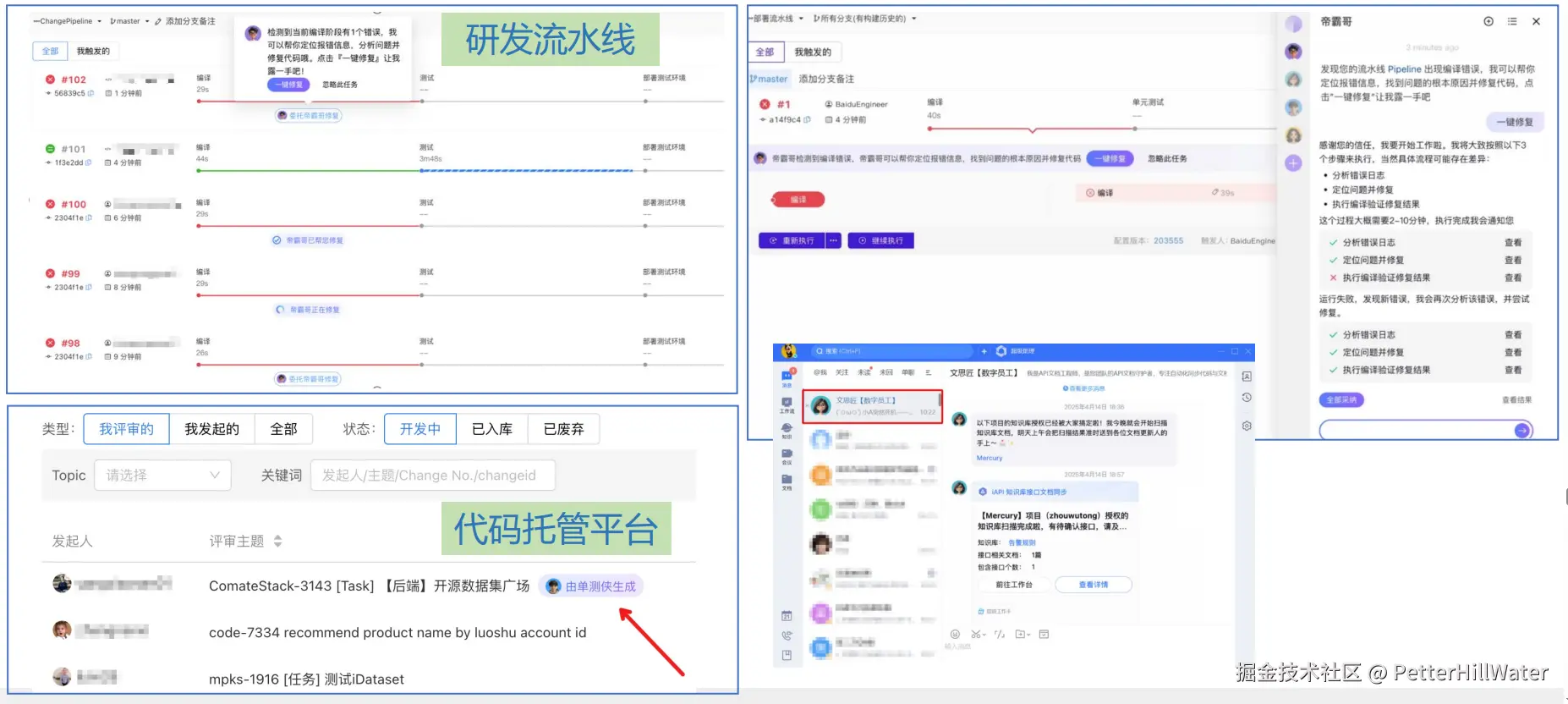
Task: Select the 全部 tab in the left pipeline panel
Action: 51,51
